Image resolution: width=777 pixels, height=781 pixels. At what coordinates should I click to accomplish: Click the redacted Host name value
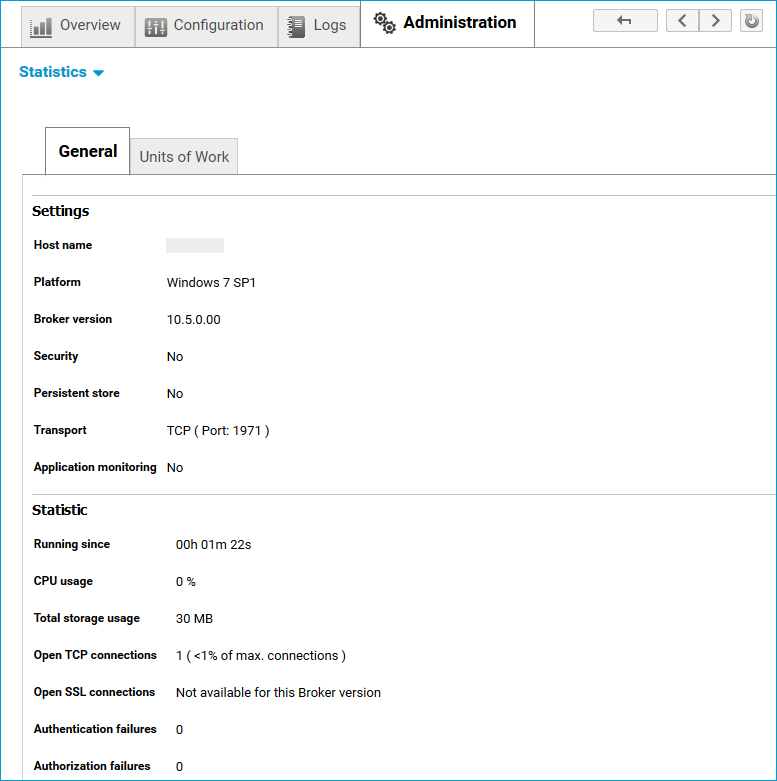(195, 246)
